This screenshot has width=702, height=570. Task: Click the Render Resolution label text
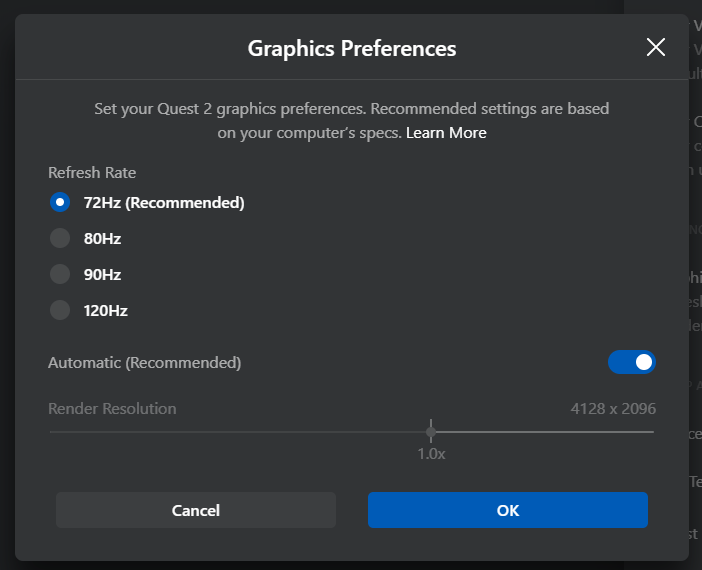pos(112,408)
